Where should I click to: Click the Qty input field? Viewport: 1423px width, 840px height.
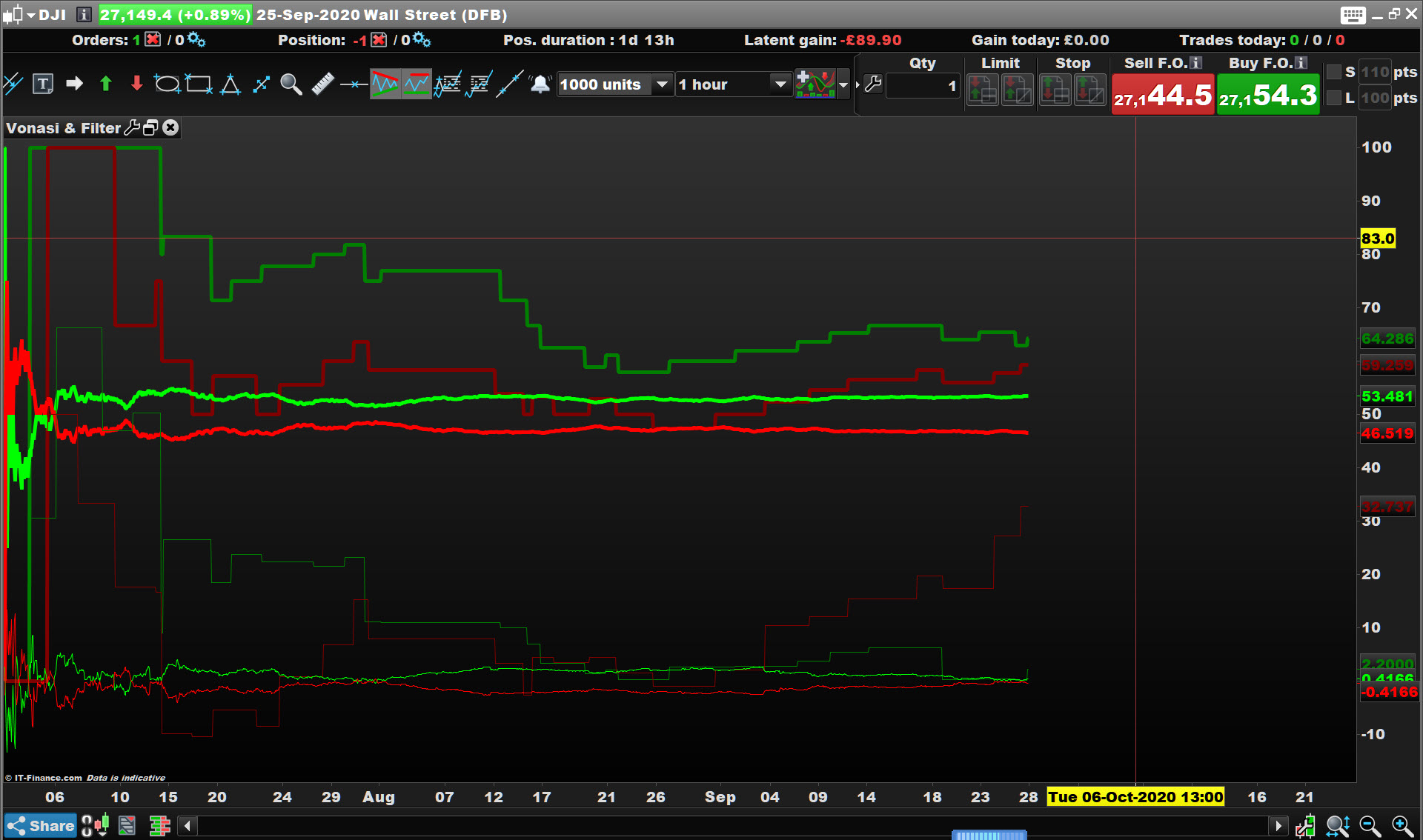click(922, 86)
